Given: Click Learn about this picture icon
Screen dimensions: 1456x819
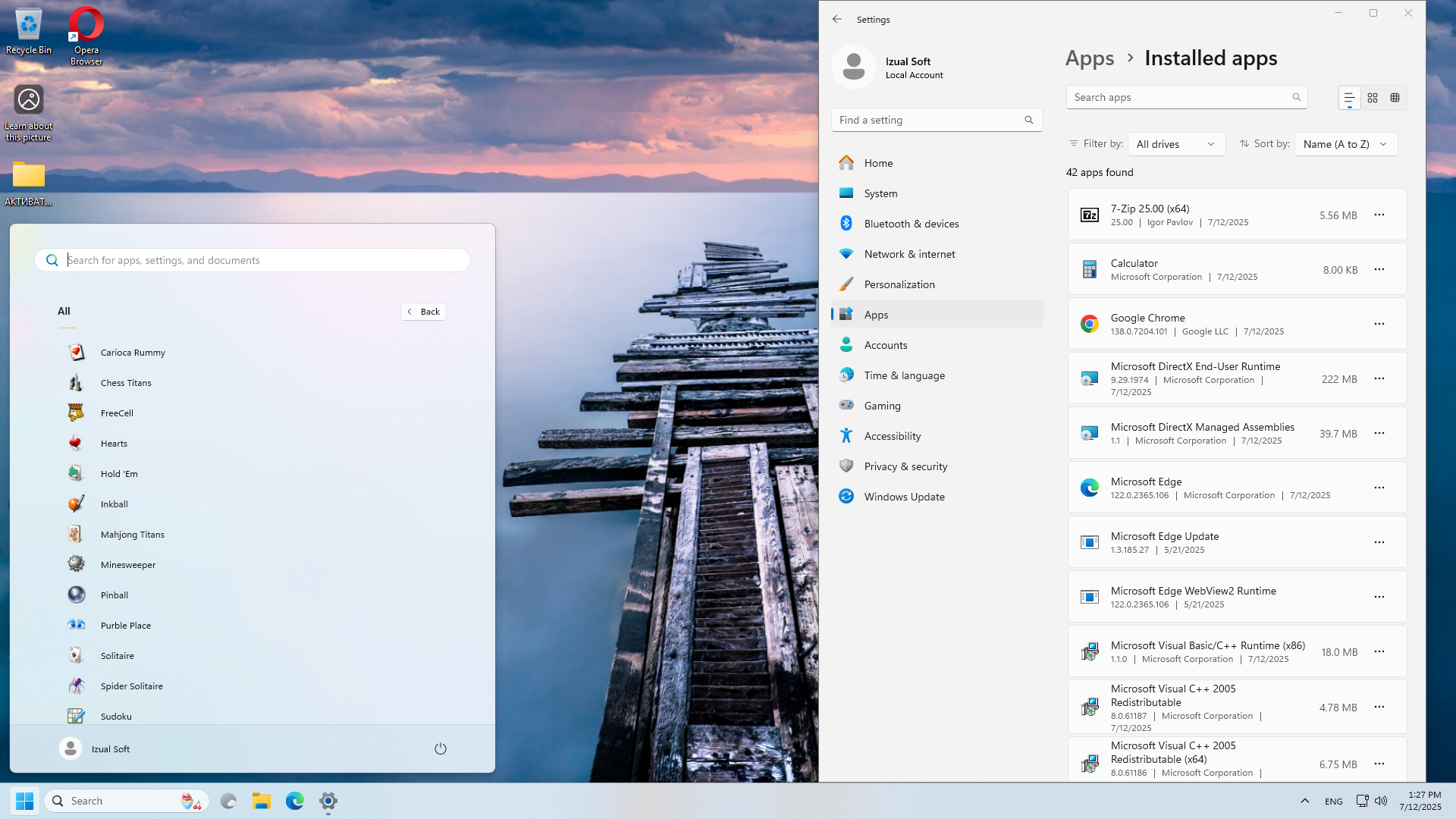Looking at the screenshot, I should click(x=29, y=112).
